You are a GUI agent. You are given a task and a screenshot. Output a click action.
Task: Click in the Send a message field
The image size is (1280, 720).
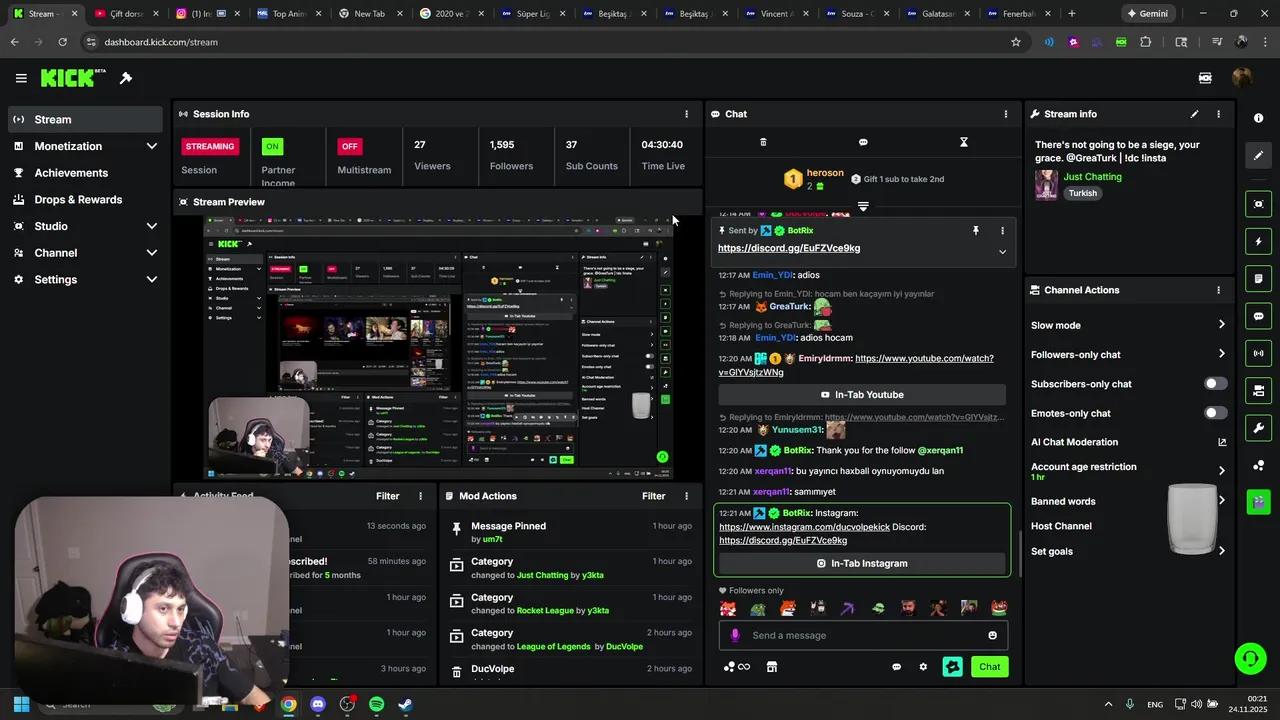(863, 635)
